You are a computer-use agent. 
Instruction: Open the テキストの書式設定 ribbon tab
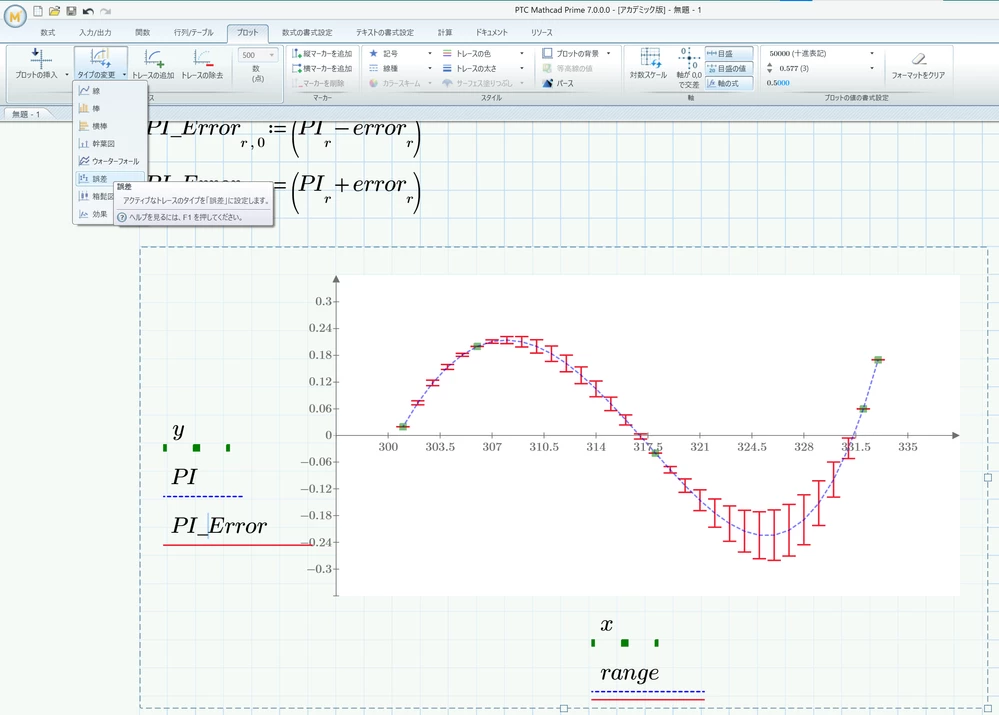[x=385, y=32]
